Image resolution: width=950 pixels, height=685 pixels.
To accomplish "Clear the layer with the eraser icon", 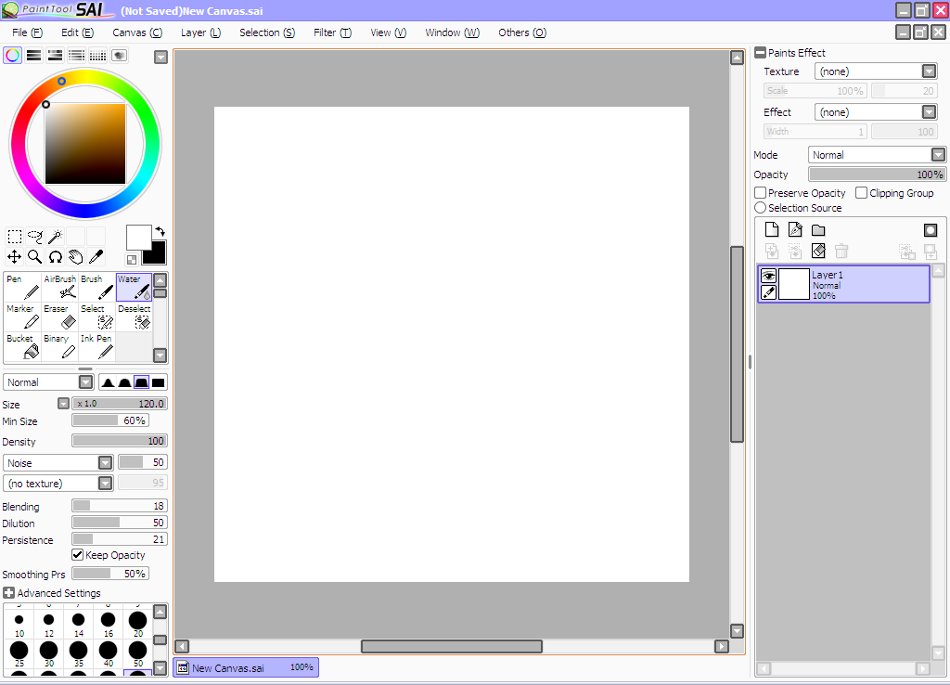I will (x=818, y=251).
